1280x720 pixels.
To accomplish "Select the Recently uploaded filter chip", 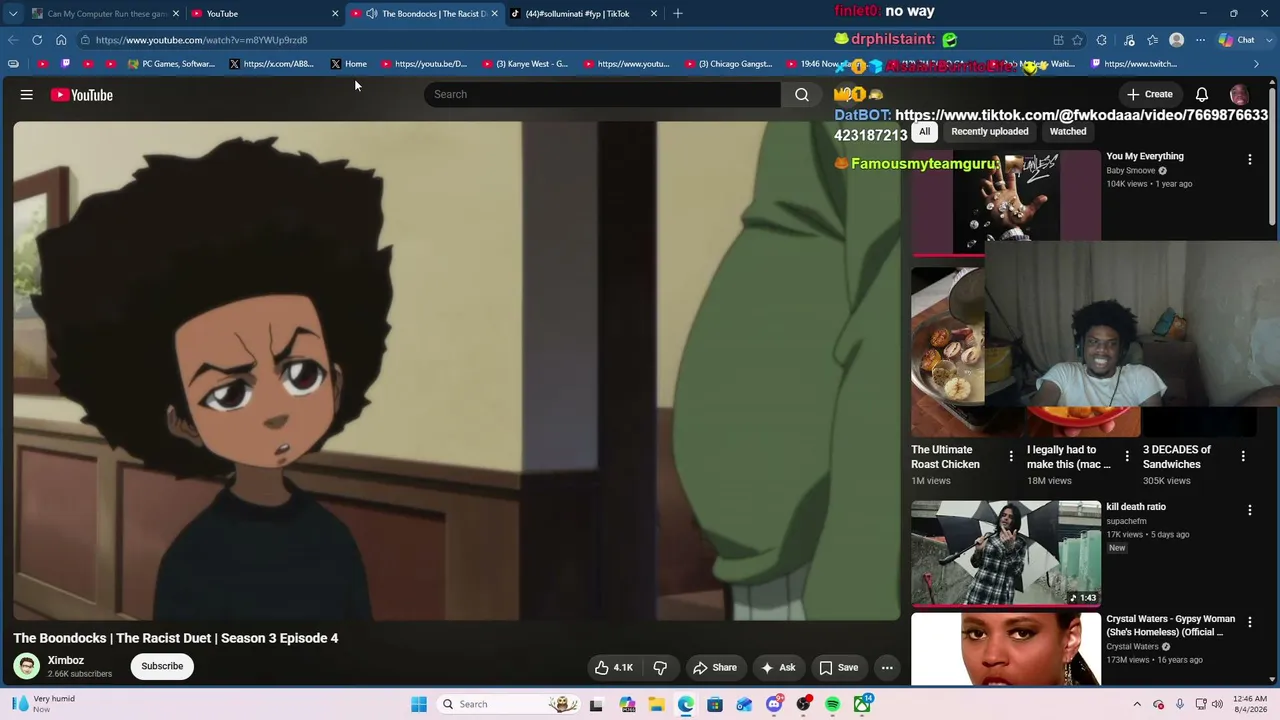I will tap(989, 131).
